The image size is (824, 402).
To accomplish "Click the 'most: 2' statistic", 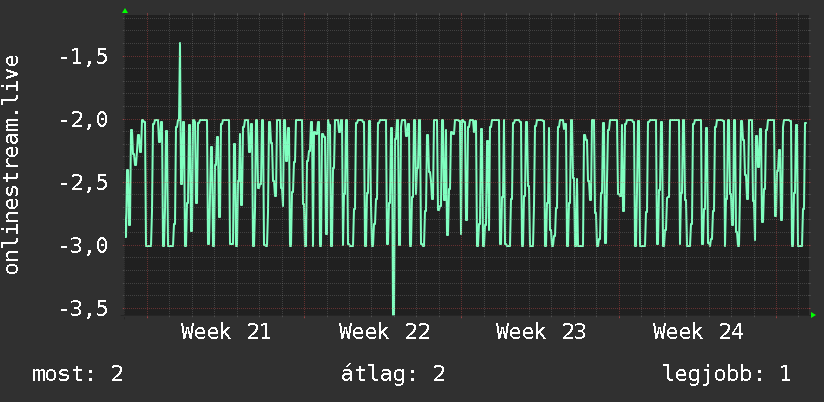I will coord(78,374).
